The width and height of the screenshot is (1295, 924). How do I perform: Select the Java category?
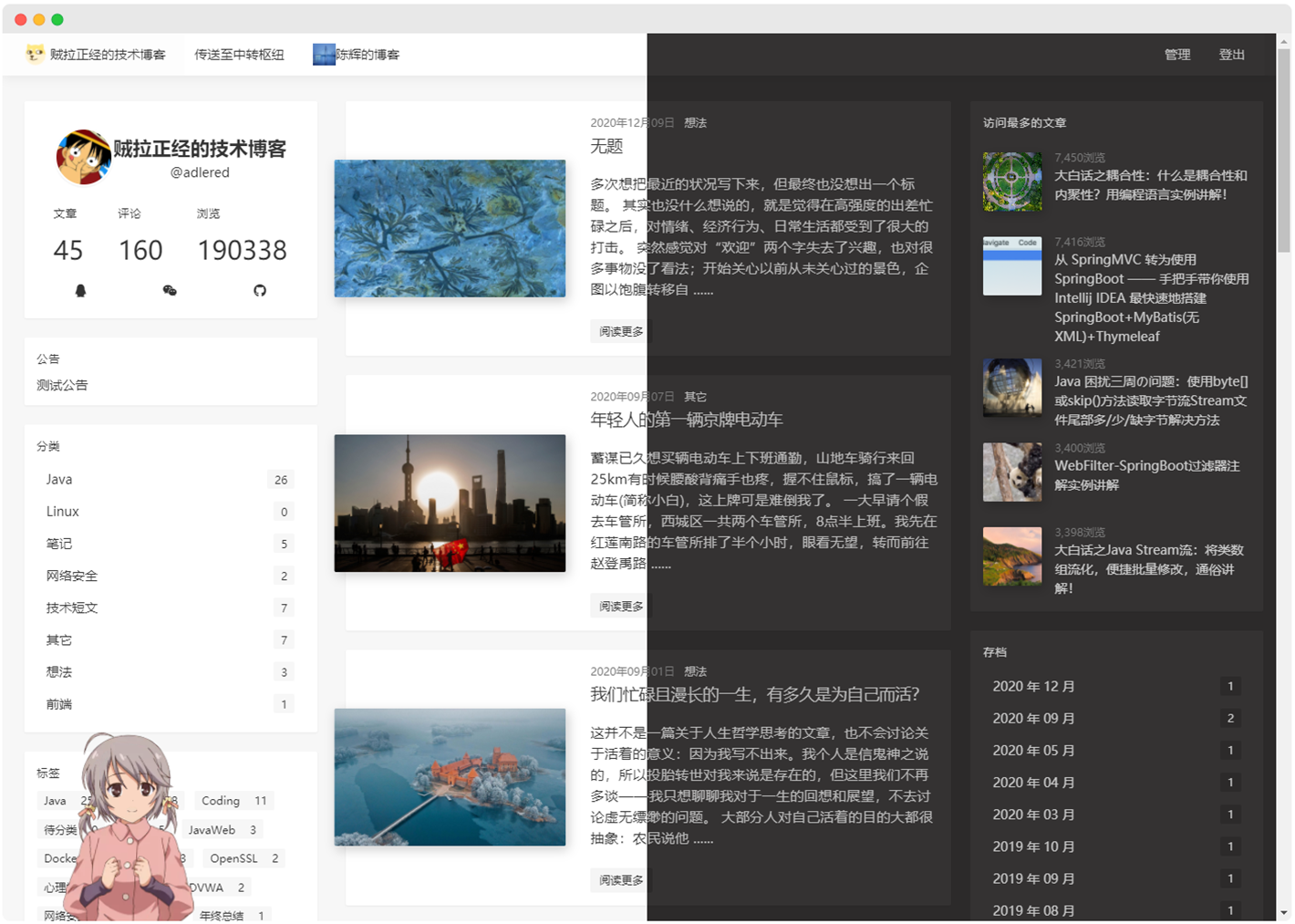[x=170, y=480]
